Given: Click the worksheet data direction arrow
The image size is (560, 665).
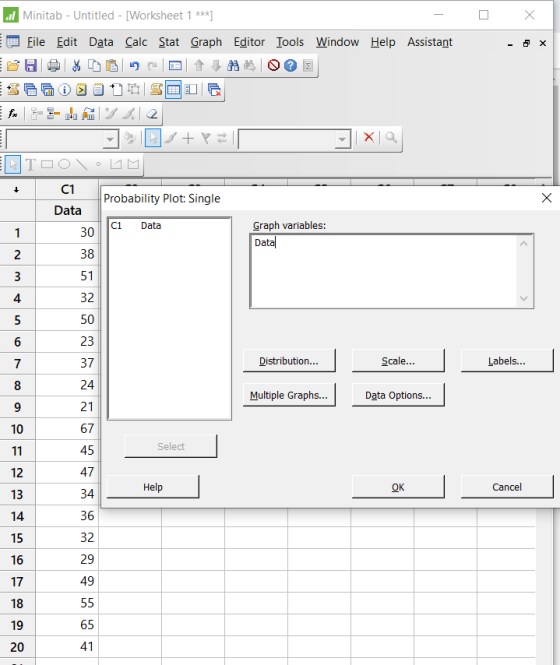Looking at the screenshot, I should (x=17, y=190).
